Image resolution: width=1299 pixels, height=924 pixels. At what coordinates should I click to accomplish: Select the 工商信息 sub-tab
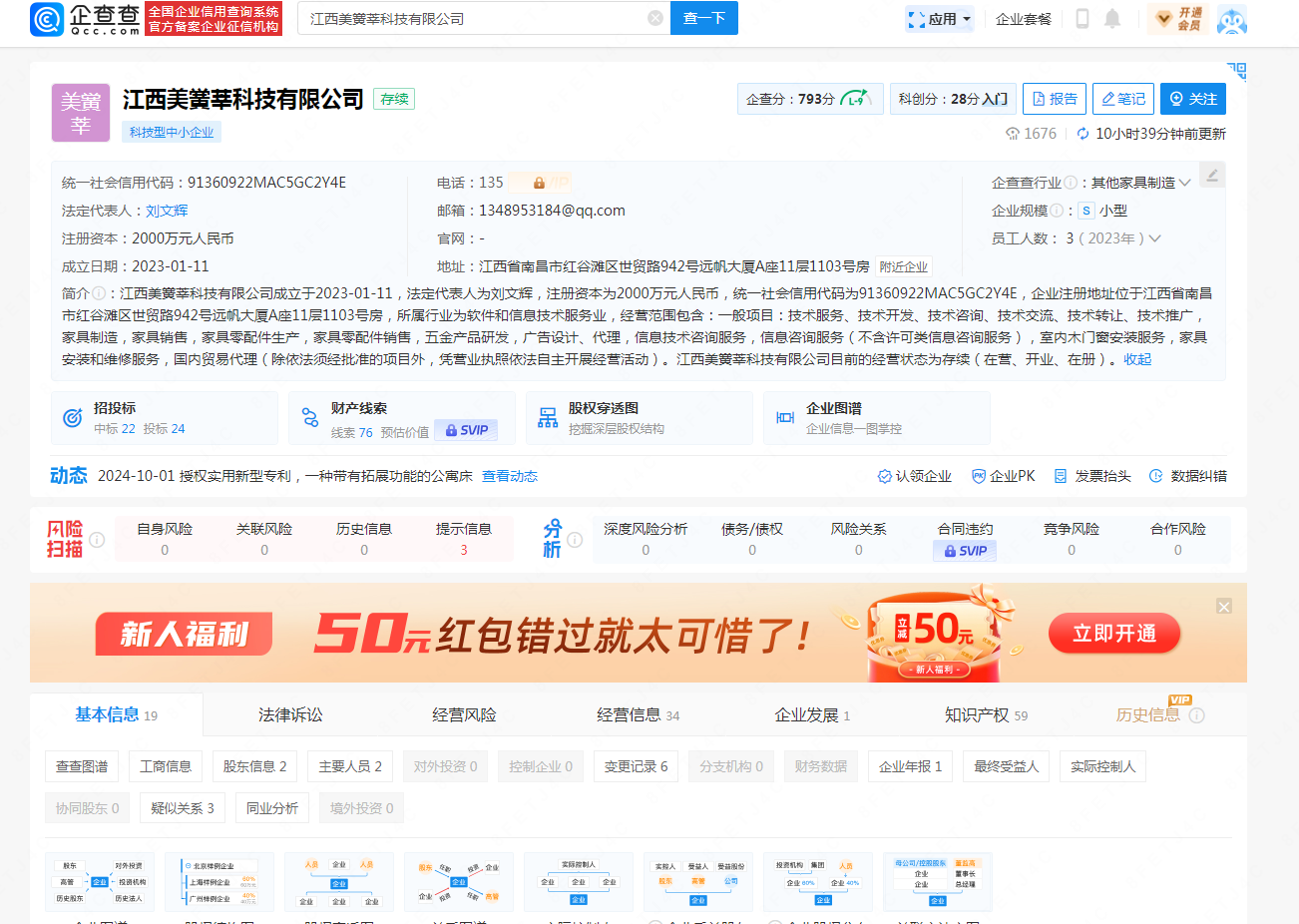[x=166, y=766]
